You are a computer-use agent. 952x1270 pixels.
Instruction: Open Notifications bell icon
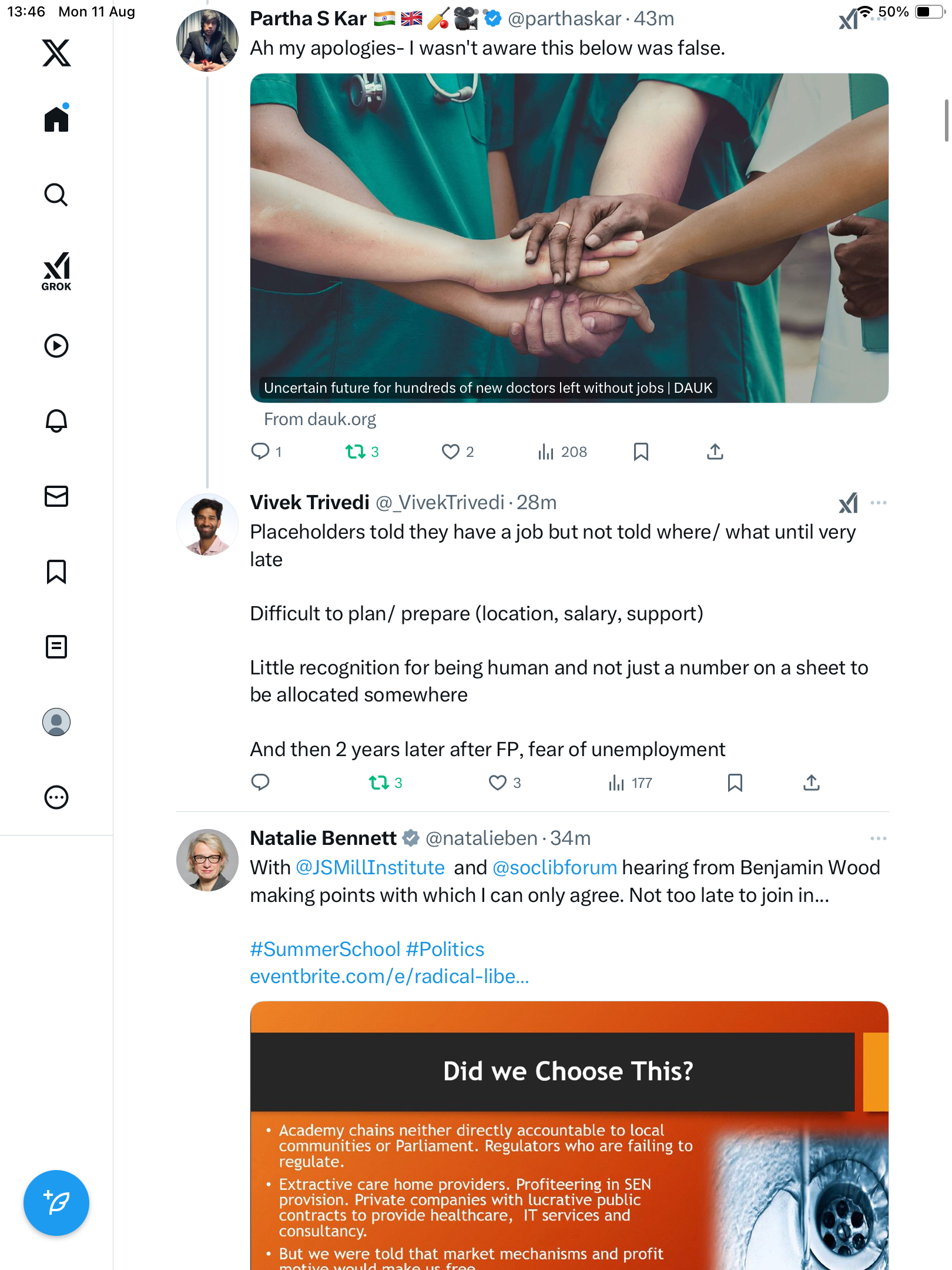56,421
